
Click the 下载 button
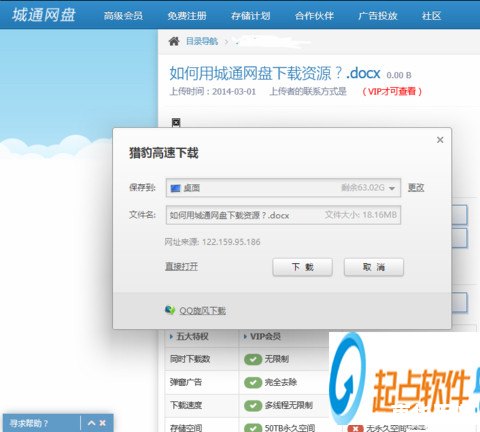(x=302, y=267)
